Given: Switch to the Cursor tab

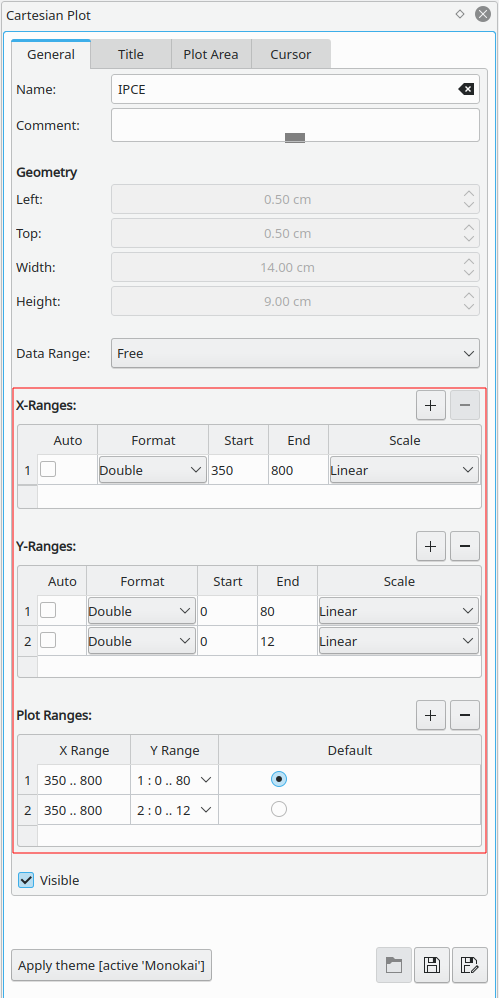Looking at the screenshot, I should [291, 54].
